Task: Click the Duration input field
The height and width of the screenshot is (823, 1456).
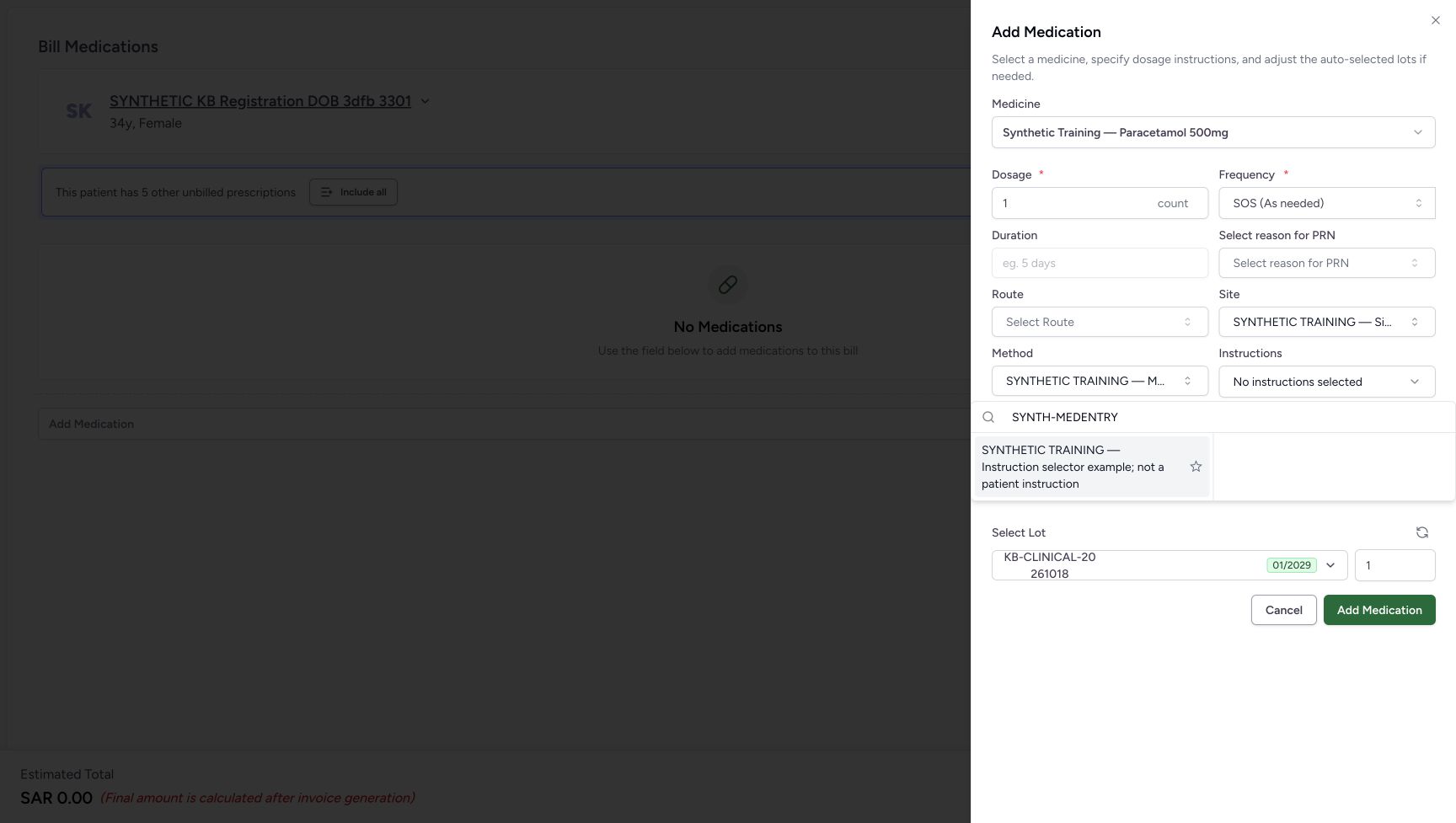Action: pyautogui.click(x=1100, y=263)
